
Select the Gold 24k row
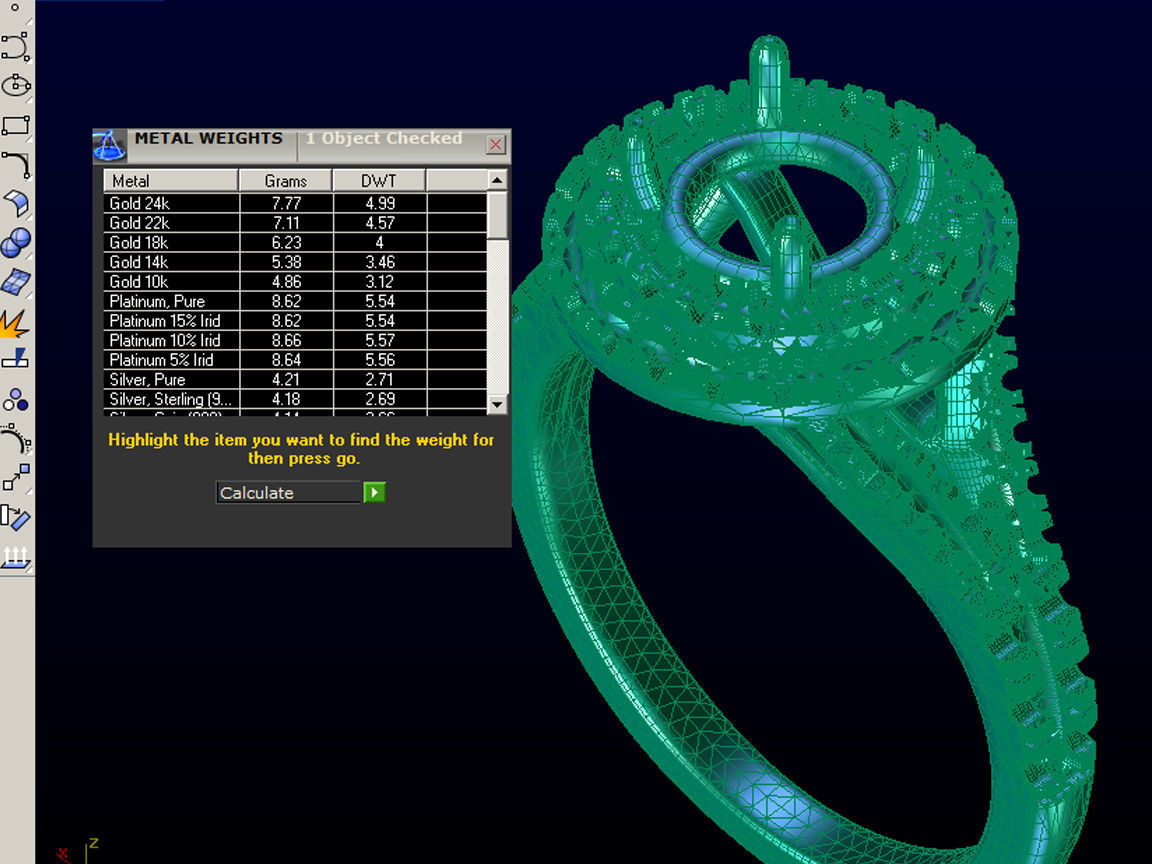(295, 203)
